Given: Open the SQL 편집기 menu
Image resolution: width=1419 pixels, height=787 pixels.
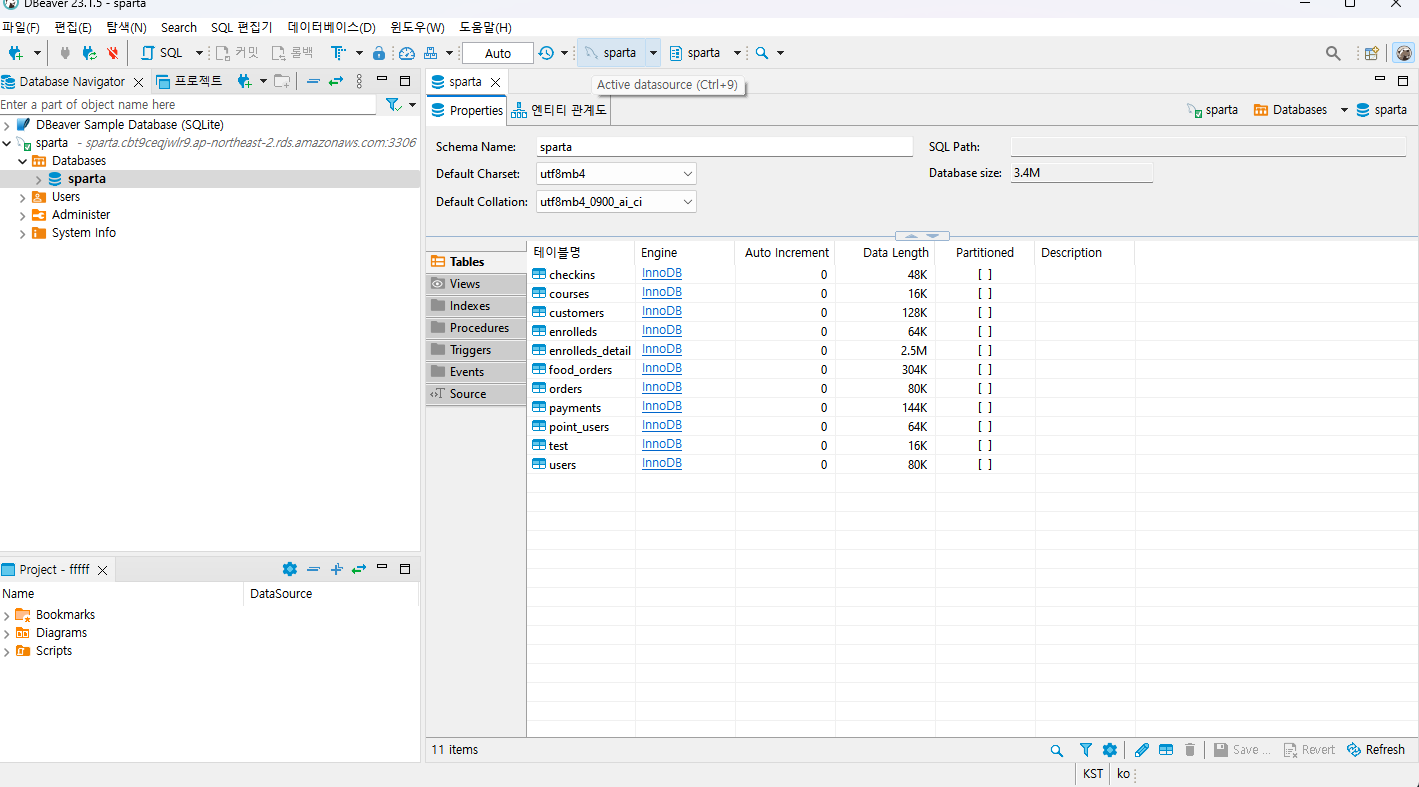Looking at the screenshot, I should tap(241, 27).
